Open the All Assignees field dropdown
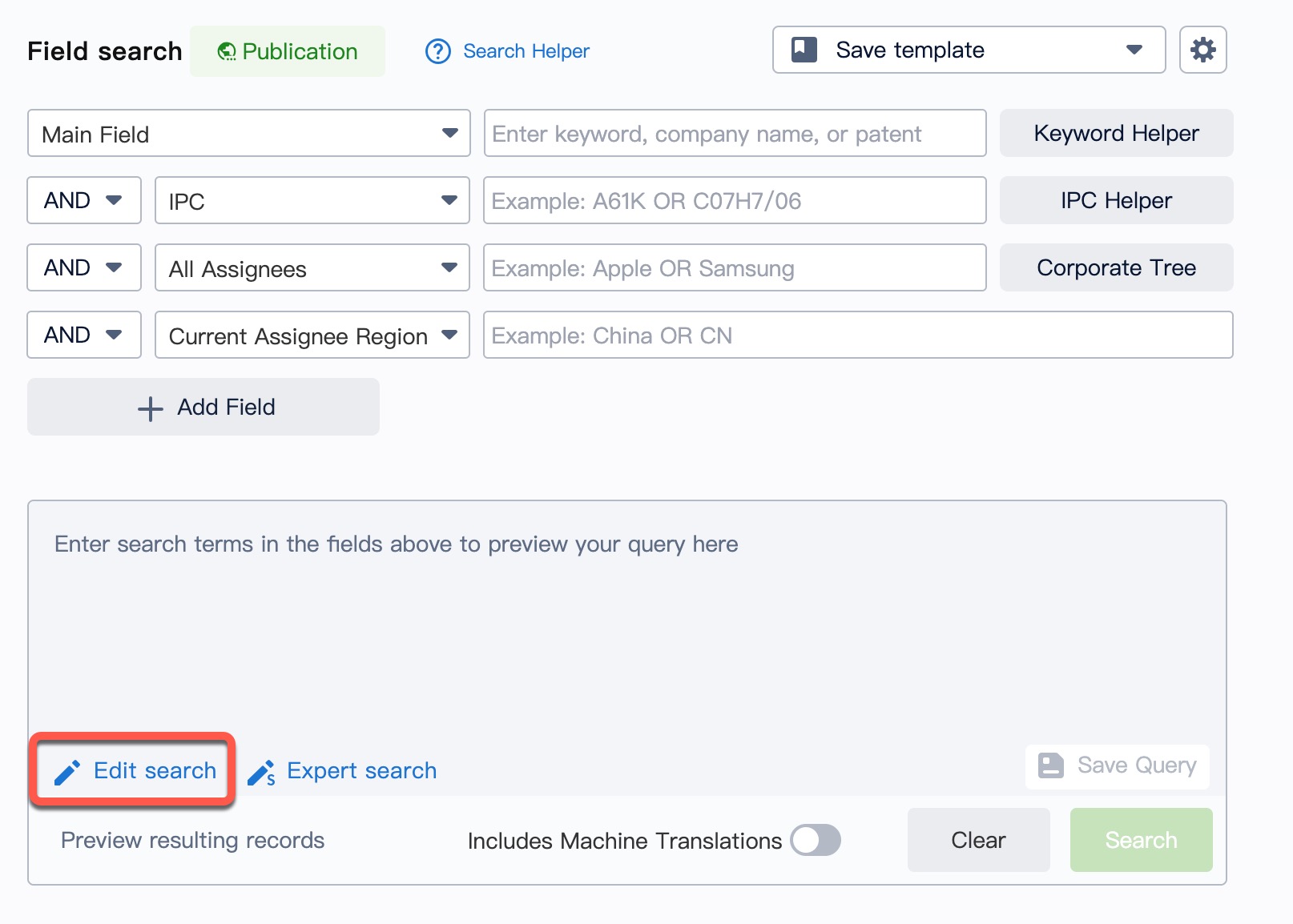This screenshot has height=924, width=1293. (x=312, y=268)
